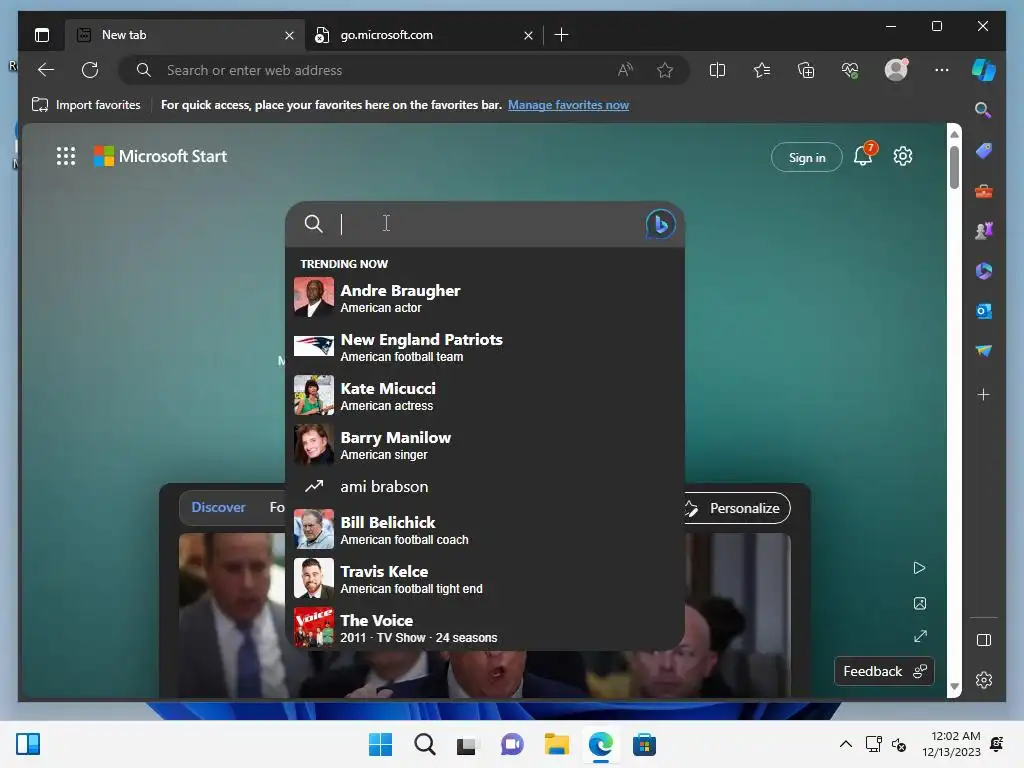Open sidebar Outlook icon
The image size is (1024, 768).
click(984, 312)
